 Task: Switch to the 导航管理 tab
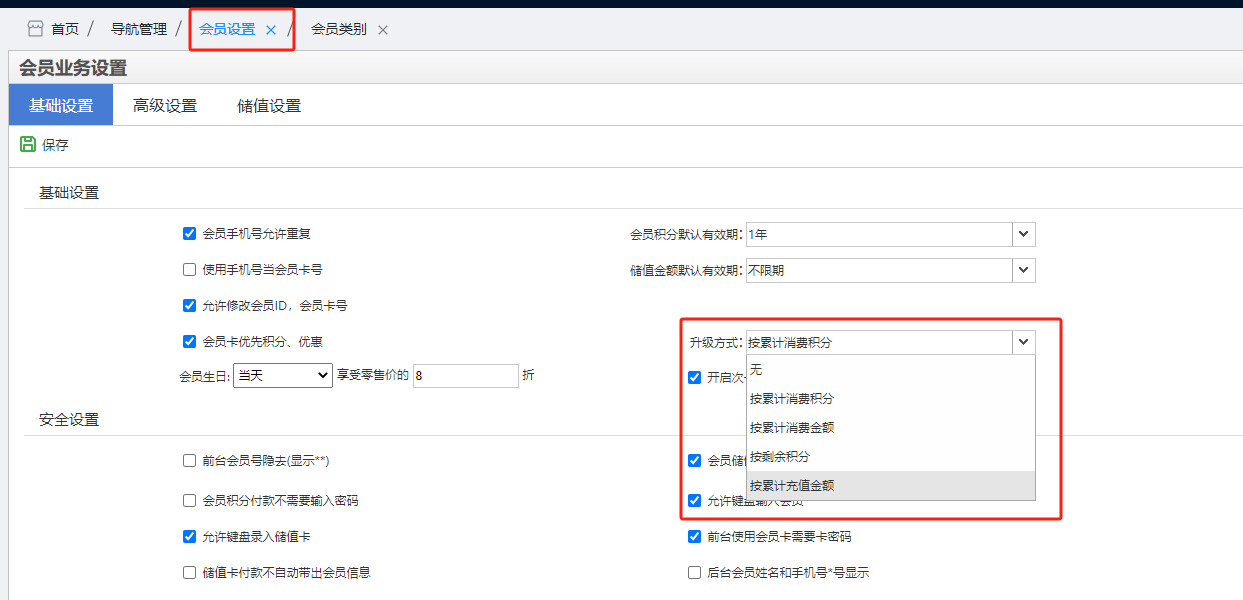coord(139,29)
